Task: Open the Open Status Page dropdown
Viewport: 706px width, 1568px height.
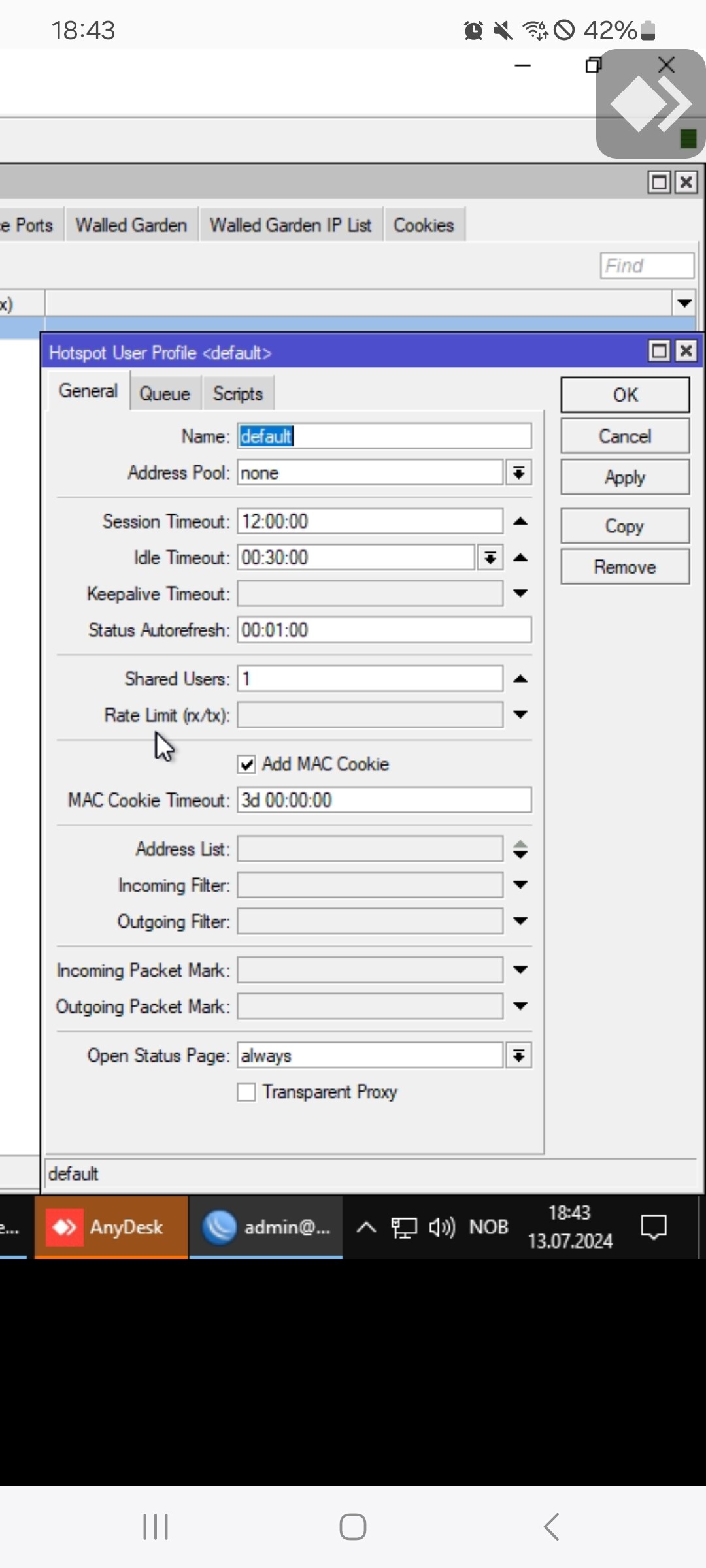Action: tap(519, 1056)
